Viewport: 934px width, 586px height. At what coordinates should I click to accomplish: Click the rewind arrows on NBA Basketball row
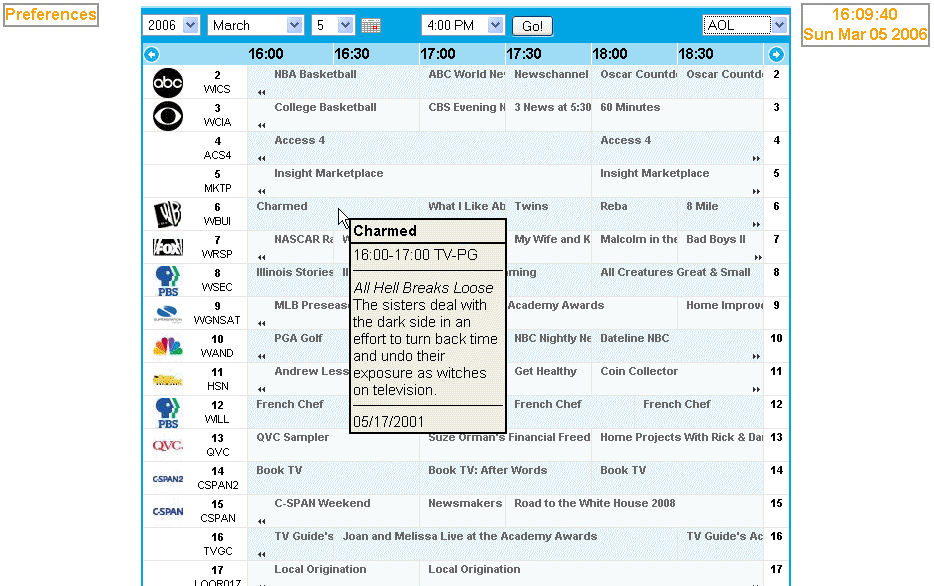point(261,92)
